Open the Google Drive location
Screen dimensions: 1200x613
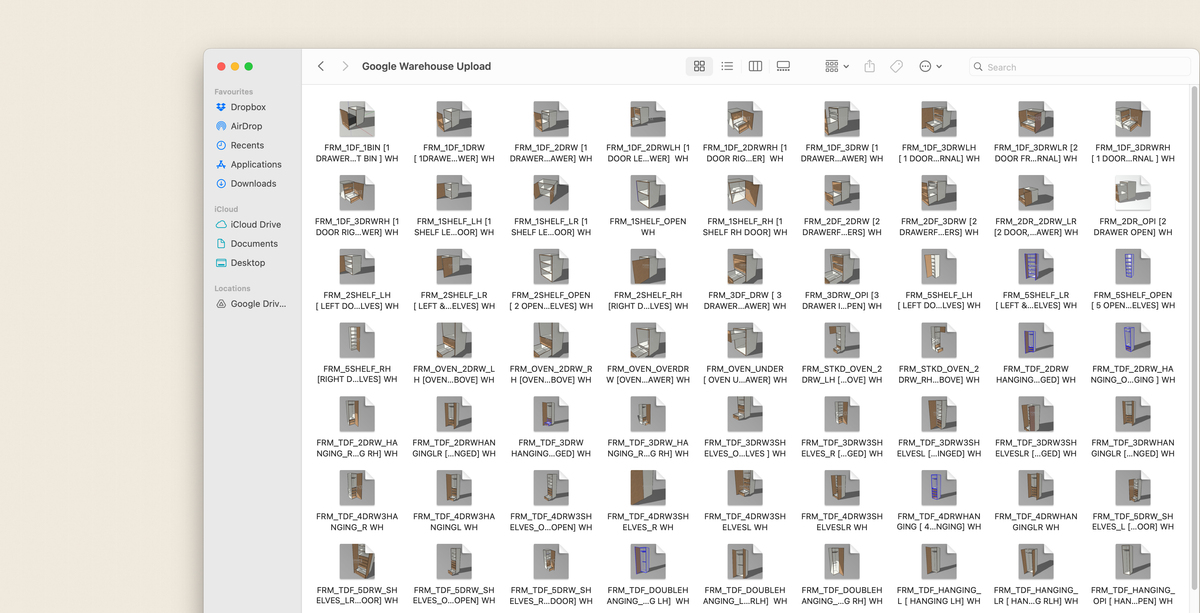tap(258, 304)
